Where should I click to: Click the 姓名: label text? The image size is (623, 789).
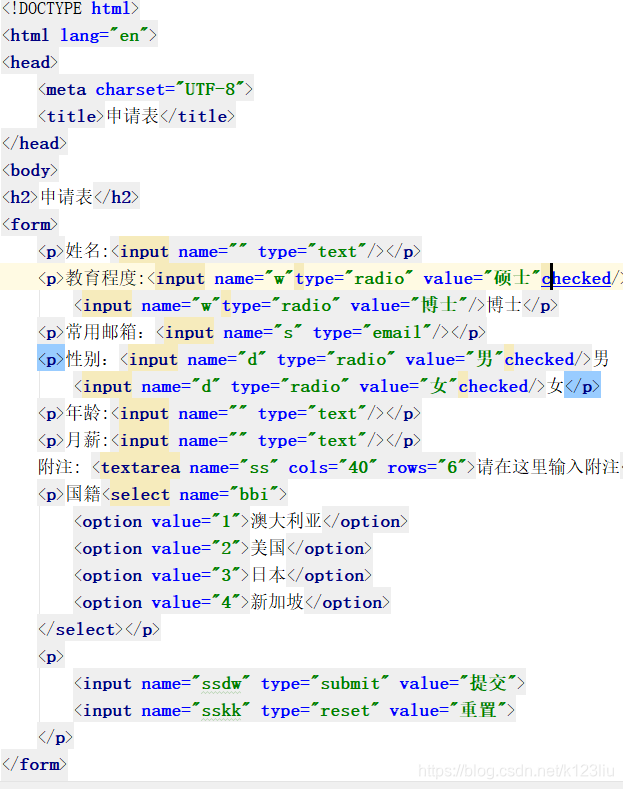[87, 251]
